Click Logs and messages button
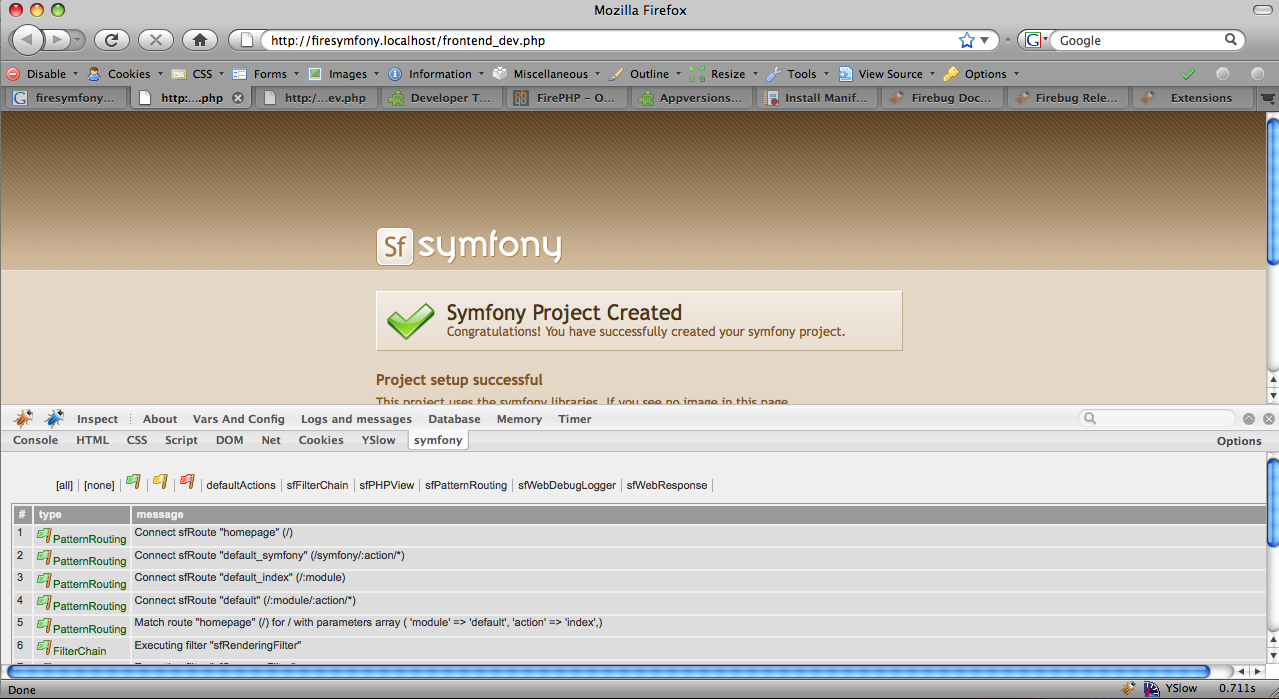 [x=356, y=419]
